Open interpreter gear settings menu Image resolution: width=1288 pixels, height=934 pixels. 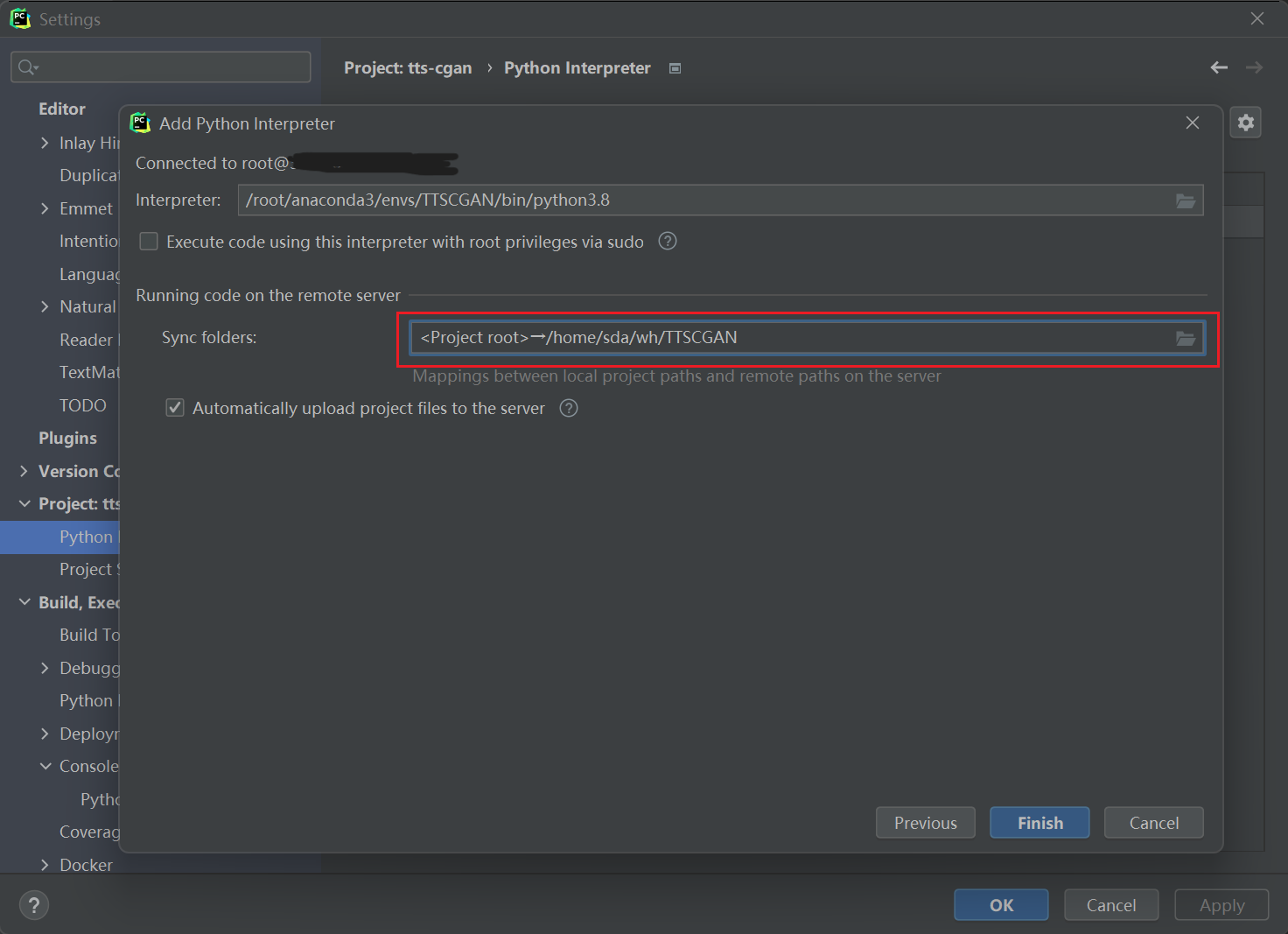[1246, 123]
